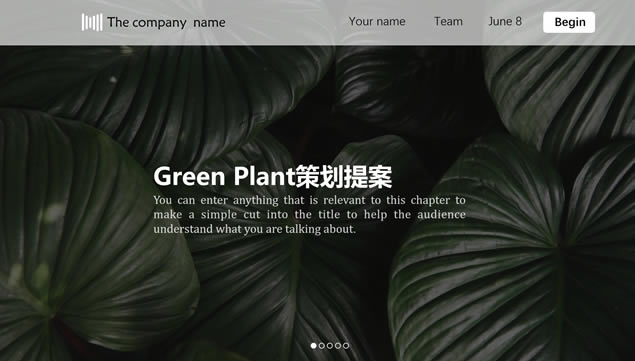The height and width of the screenshot is (361, 635).
Task: Select the first filled carousel dot
Action: click(x=313, y=346)
